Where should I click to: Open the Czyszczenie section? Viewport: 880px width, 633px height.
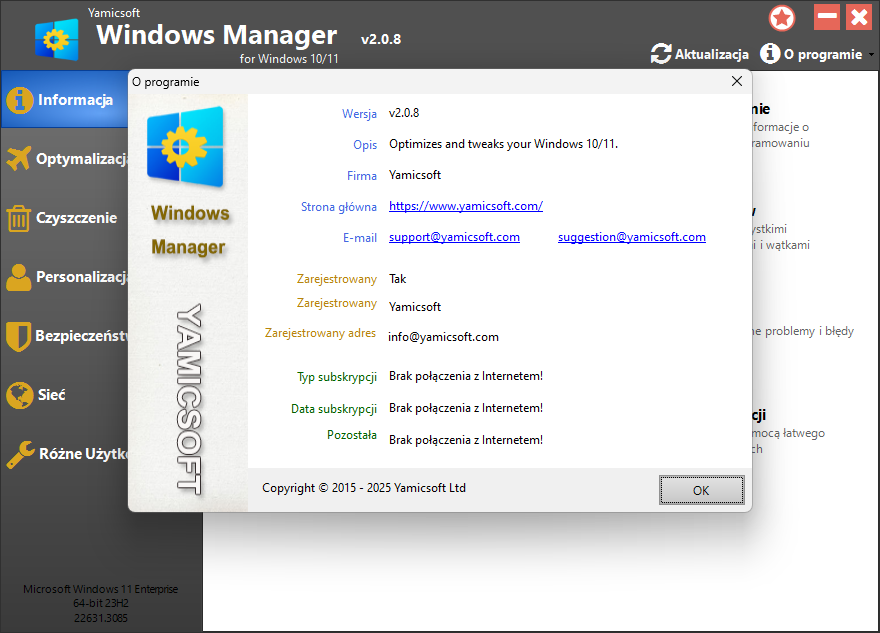tap(65, 218)
